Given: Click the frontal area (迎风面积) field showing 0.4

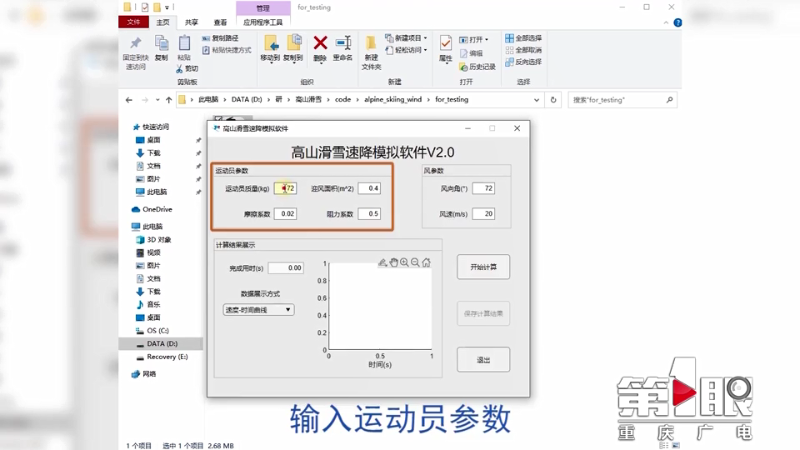Looking at the screenshot, I should point(369,188).
